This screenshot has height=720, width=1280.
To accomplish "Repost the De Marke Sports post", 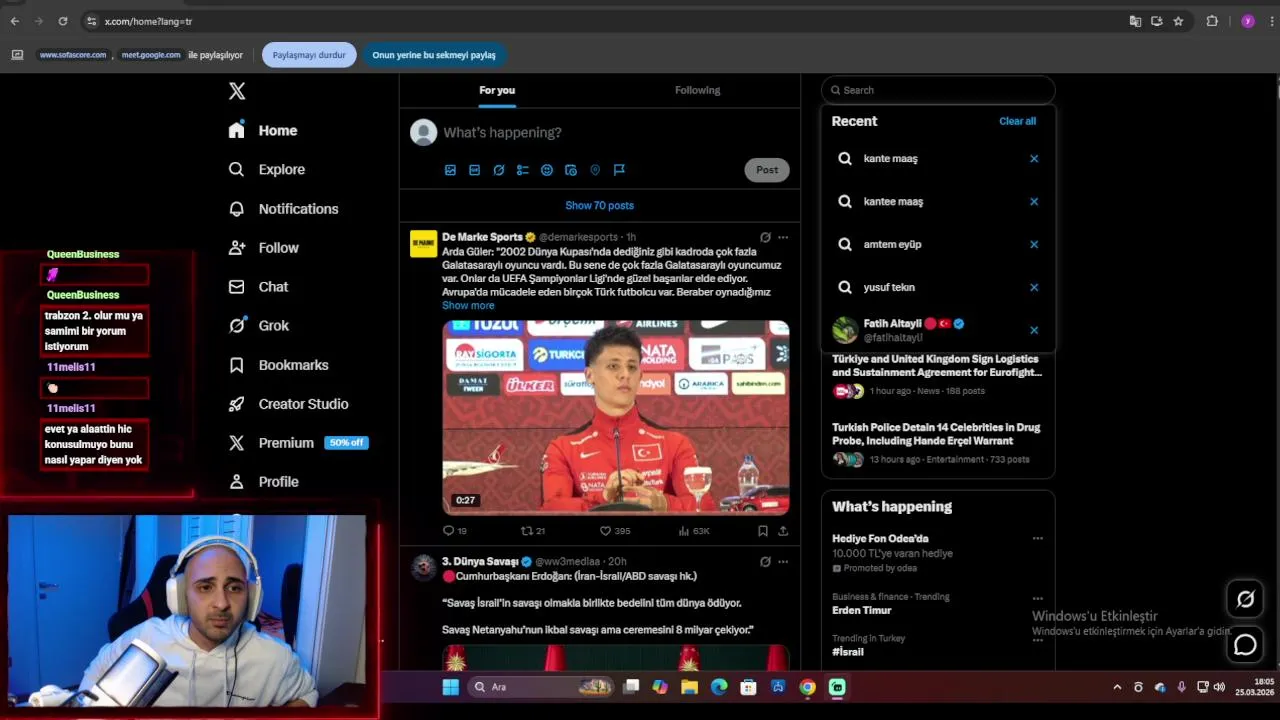I will point(533,531).
